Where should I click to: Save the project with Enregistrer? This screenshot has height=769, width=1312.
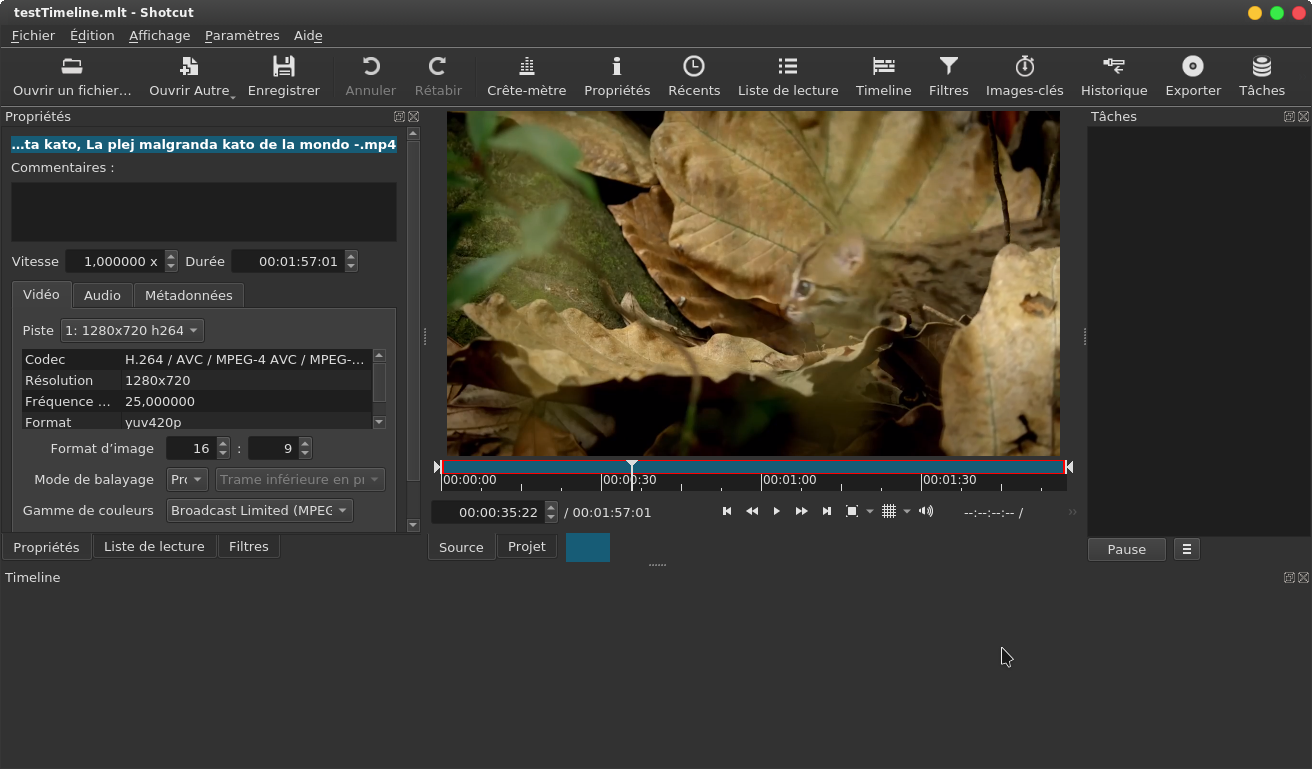(284, 76)
